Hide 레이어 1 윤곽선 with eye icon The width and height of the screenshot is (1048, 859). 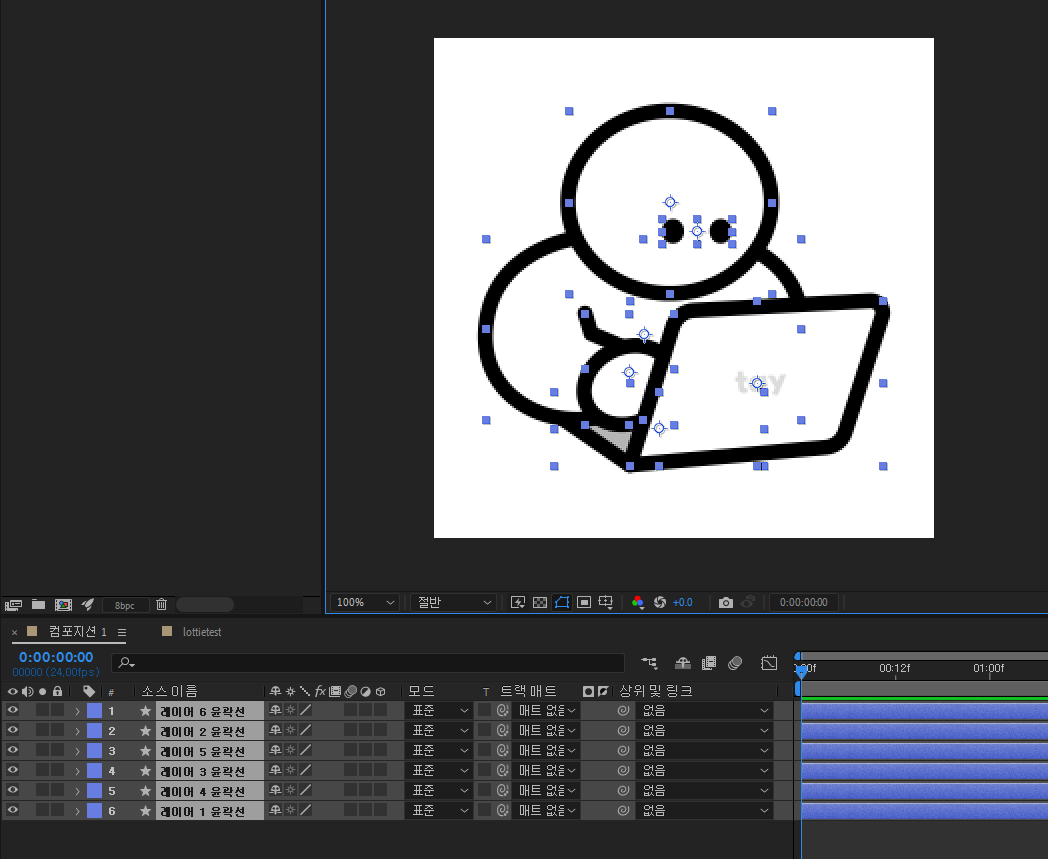pyautogui.click(x=12, y=811)
